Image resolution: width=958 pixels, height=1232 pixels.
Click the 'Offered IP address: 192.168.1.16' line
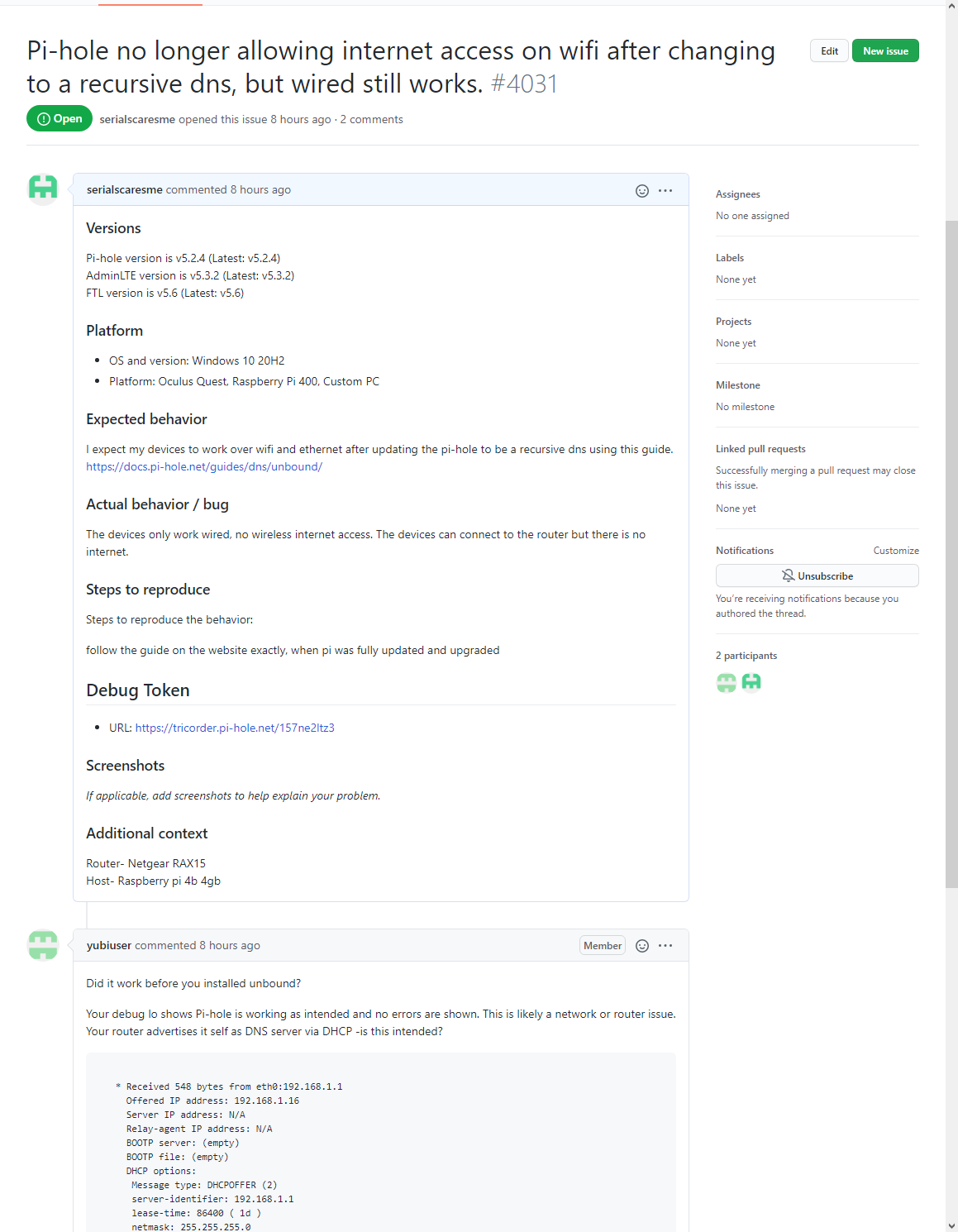pos(212,1101)
